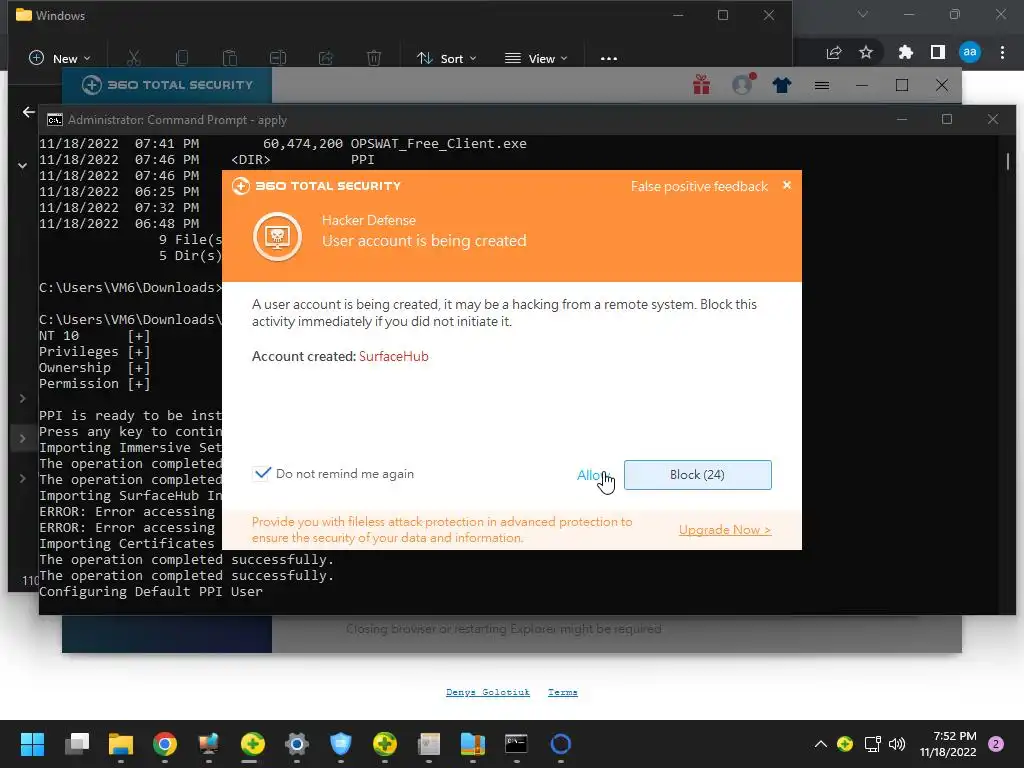Screen dimensions: 1024x768
Task: Show hidden tray icons chevron
Action: (821, 744)
